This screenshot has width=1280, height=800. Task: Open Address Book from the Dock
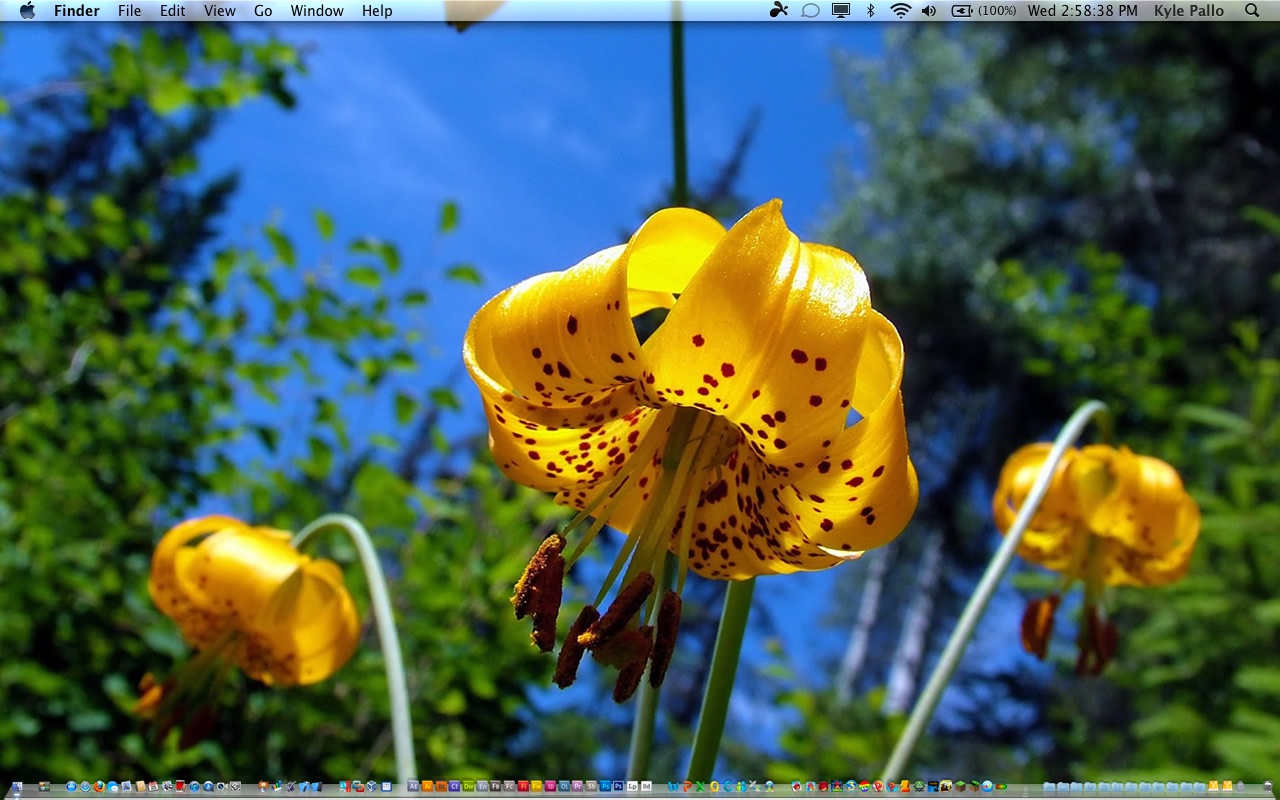[x=141, y=786]
